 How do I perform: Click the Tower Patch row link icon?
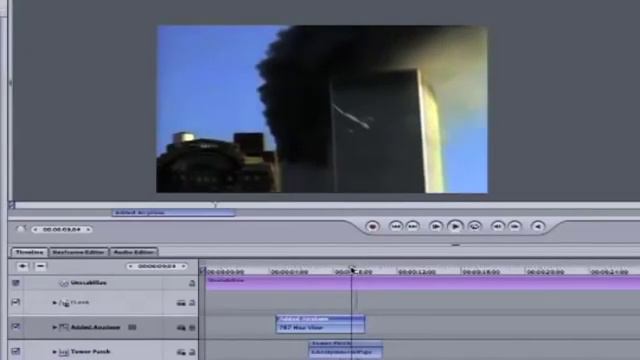click(x=181, y=352)
